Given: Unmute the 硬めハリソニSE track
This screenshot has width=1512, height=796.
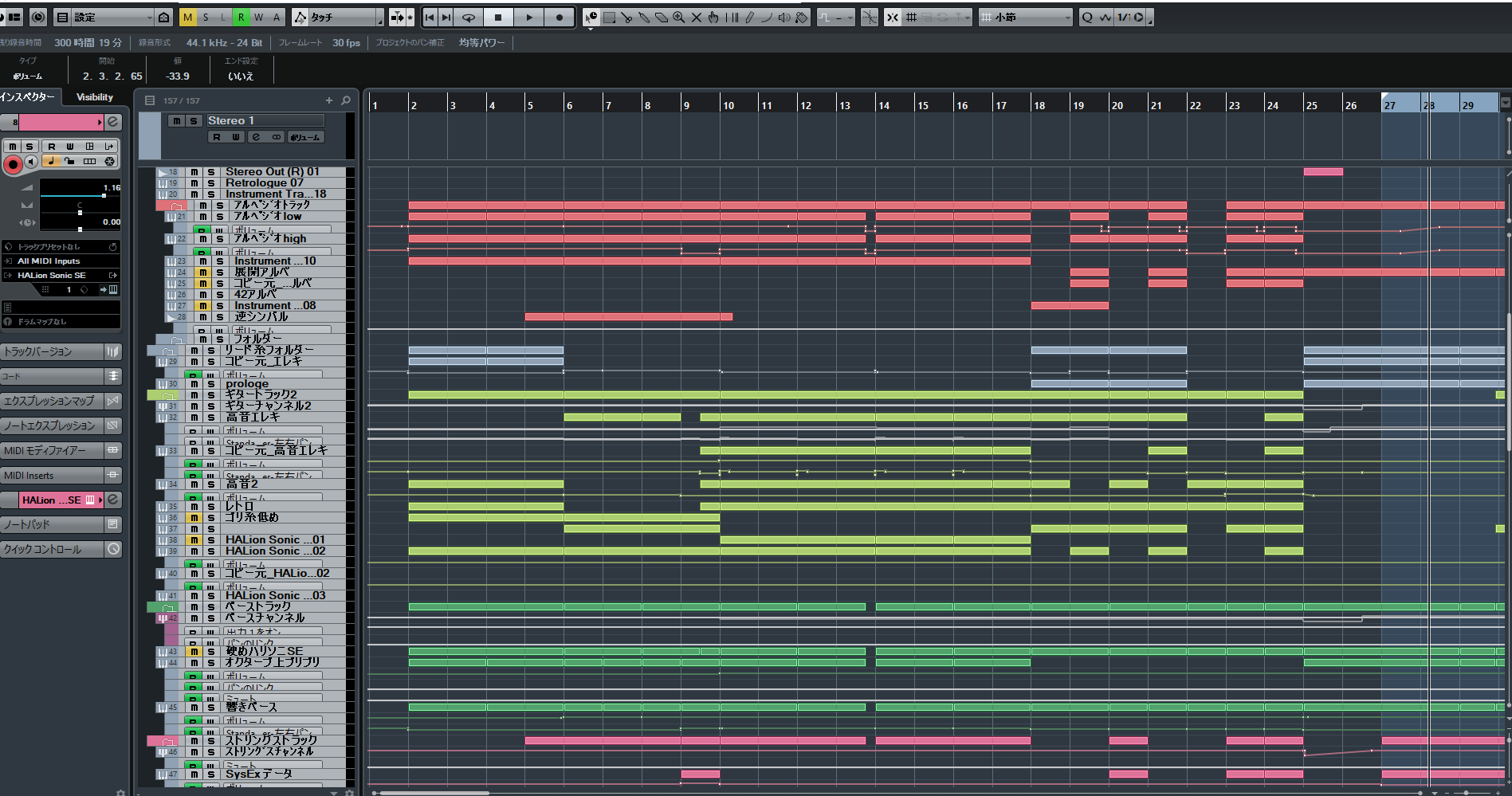Looking at the screenshot, I should tap(194, 652).
